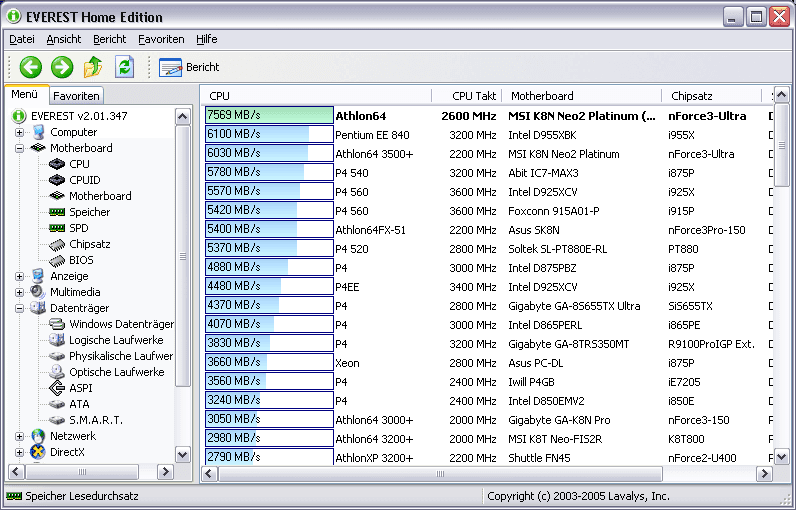
Task: Collapse the Datenträger node minus box
Action: coord(19,309)
